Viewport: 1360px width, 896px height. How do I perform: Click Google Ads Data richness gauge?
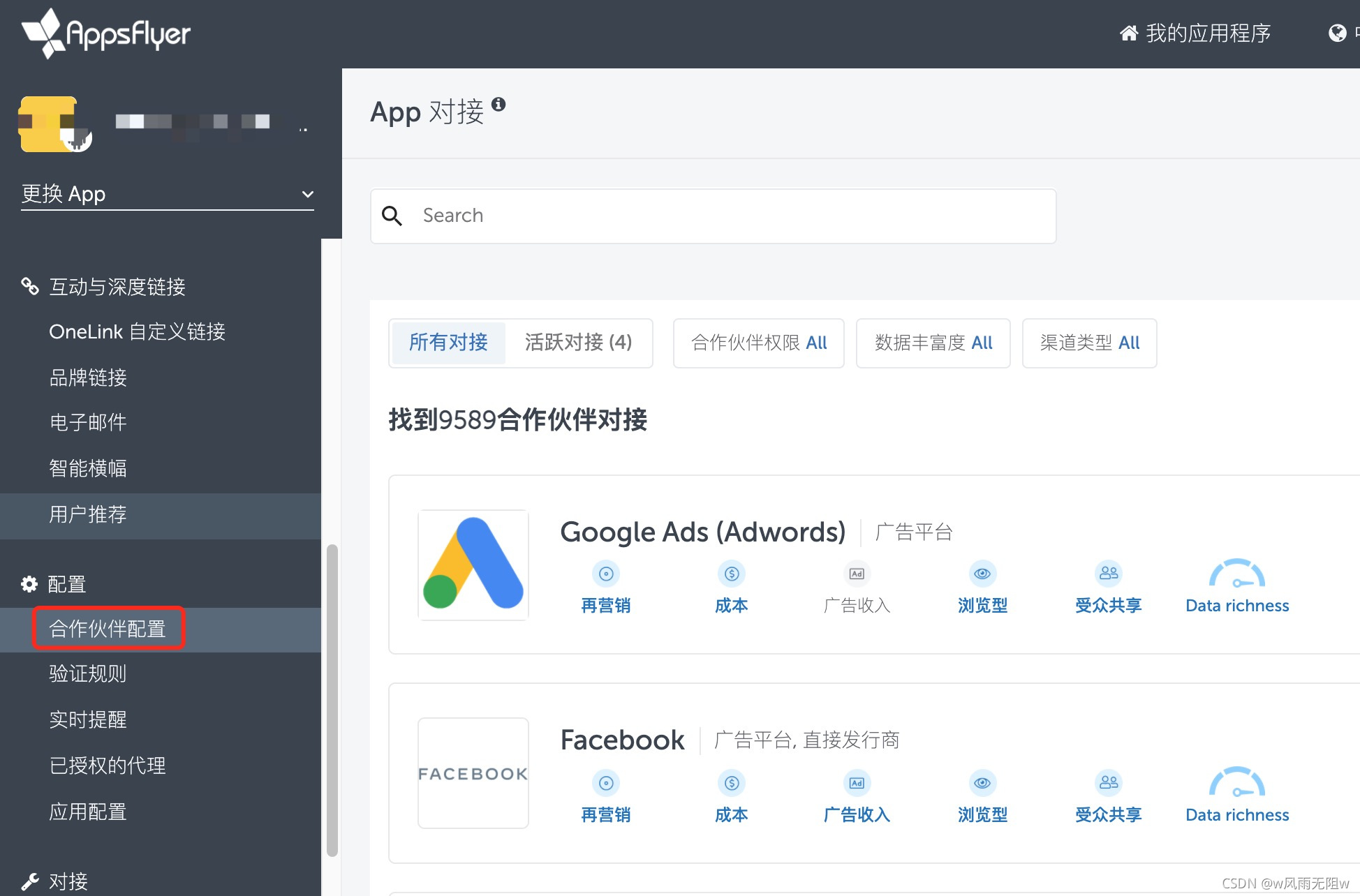(x=1236, y=575)
